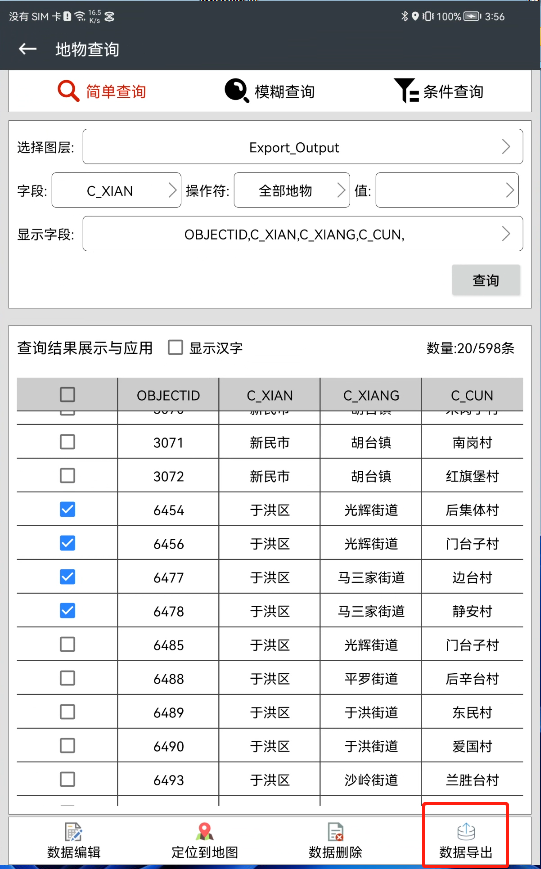Screen dimensions: 541x869
Task: Open the 选择图层 Export_Output dropdown
Action: click(303, 147)
